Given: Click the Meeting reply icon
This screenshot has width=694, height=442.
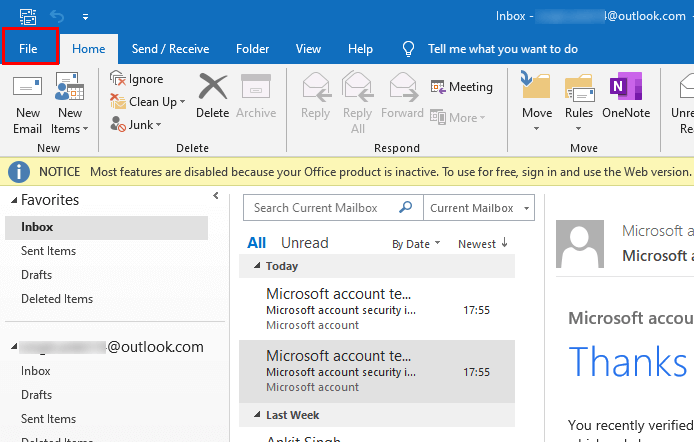Looking at the screenshot, I should [438, 87].
